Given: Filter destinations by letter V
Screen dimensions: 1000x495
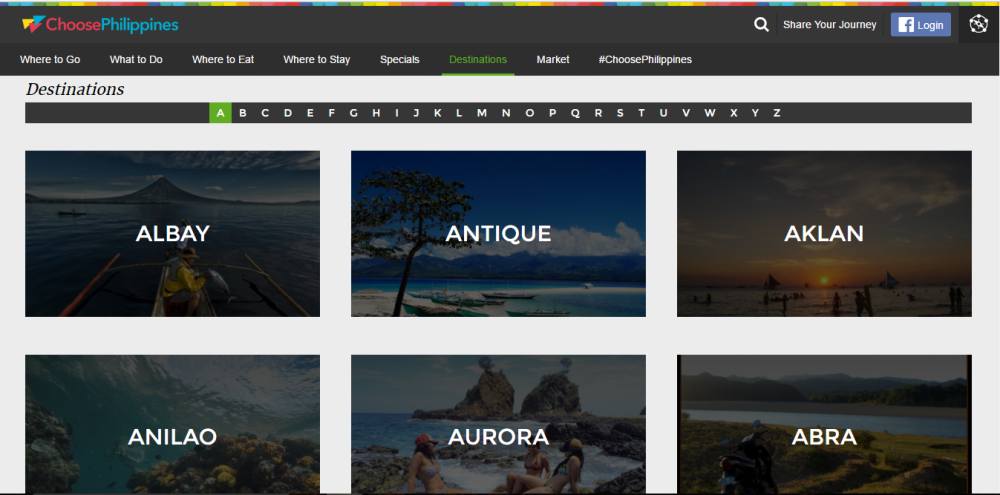Looking at the screenshot, I should 686,113.
